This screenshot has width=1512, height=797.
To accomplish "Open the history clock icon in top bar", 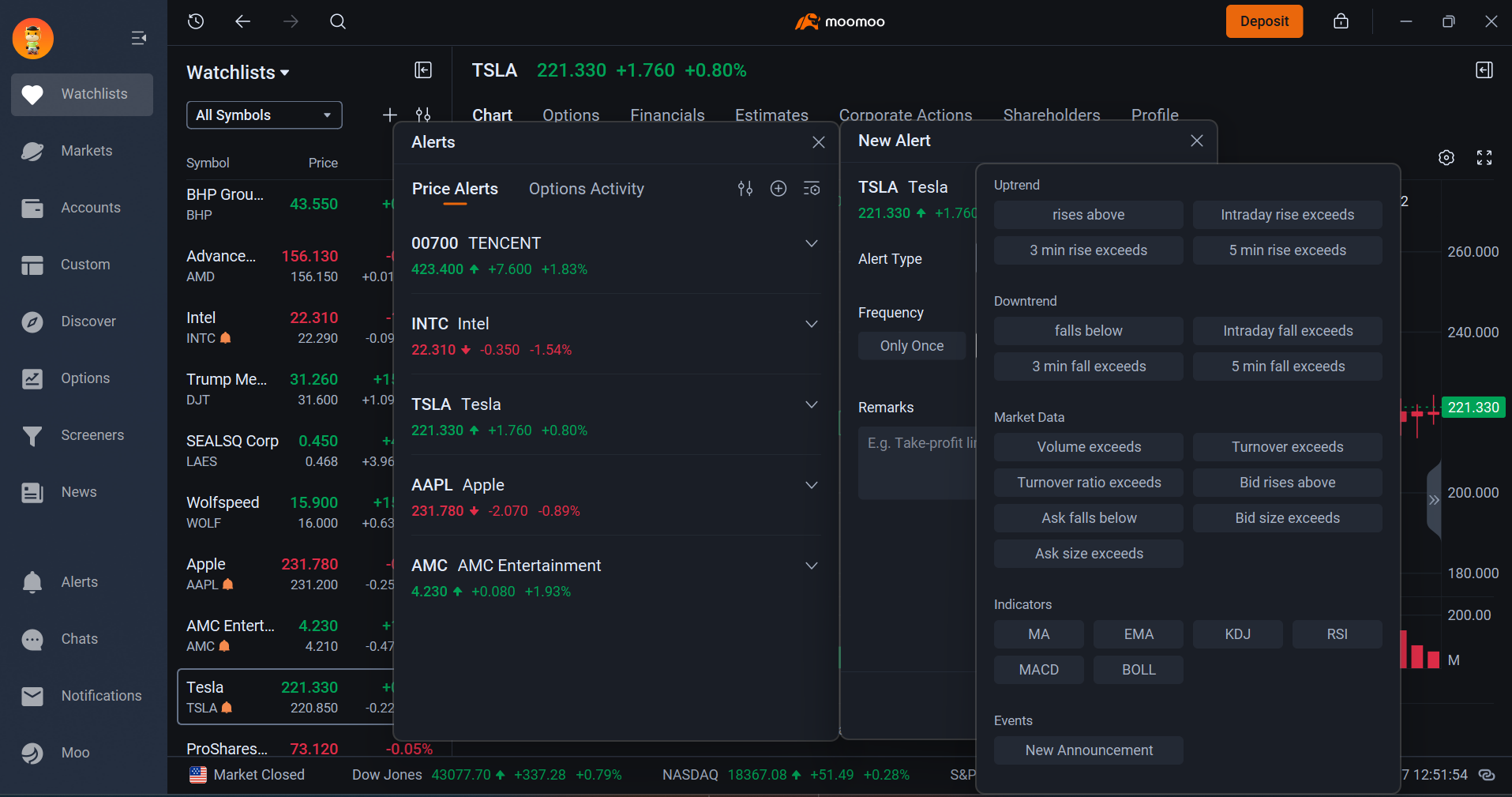I will [x=196, y=21].
